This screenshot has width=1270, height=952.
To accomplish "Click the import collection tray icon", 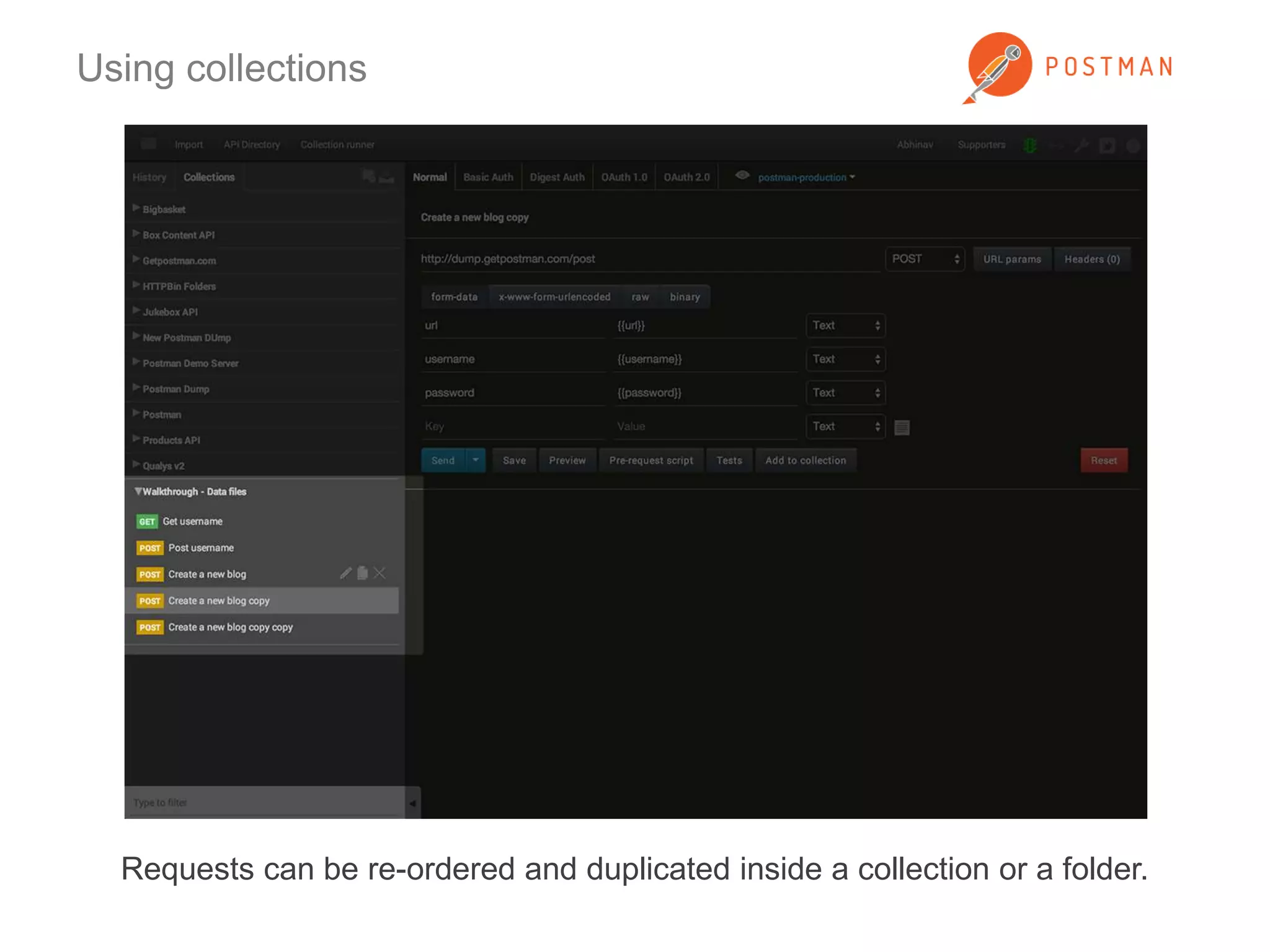I will [x=386, y=177].
